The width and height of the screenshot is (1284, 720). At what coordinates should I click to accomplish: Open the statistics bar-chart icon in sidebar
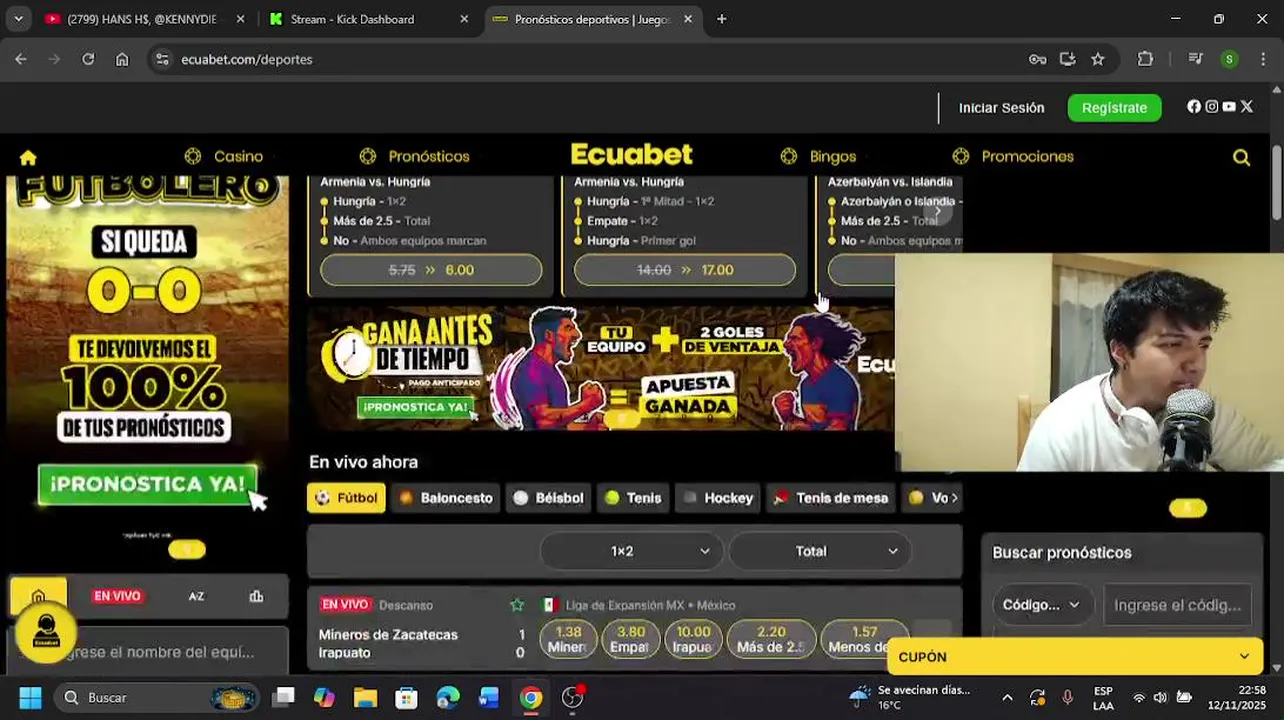(256, 596)
